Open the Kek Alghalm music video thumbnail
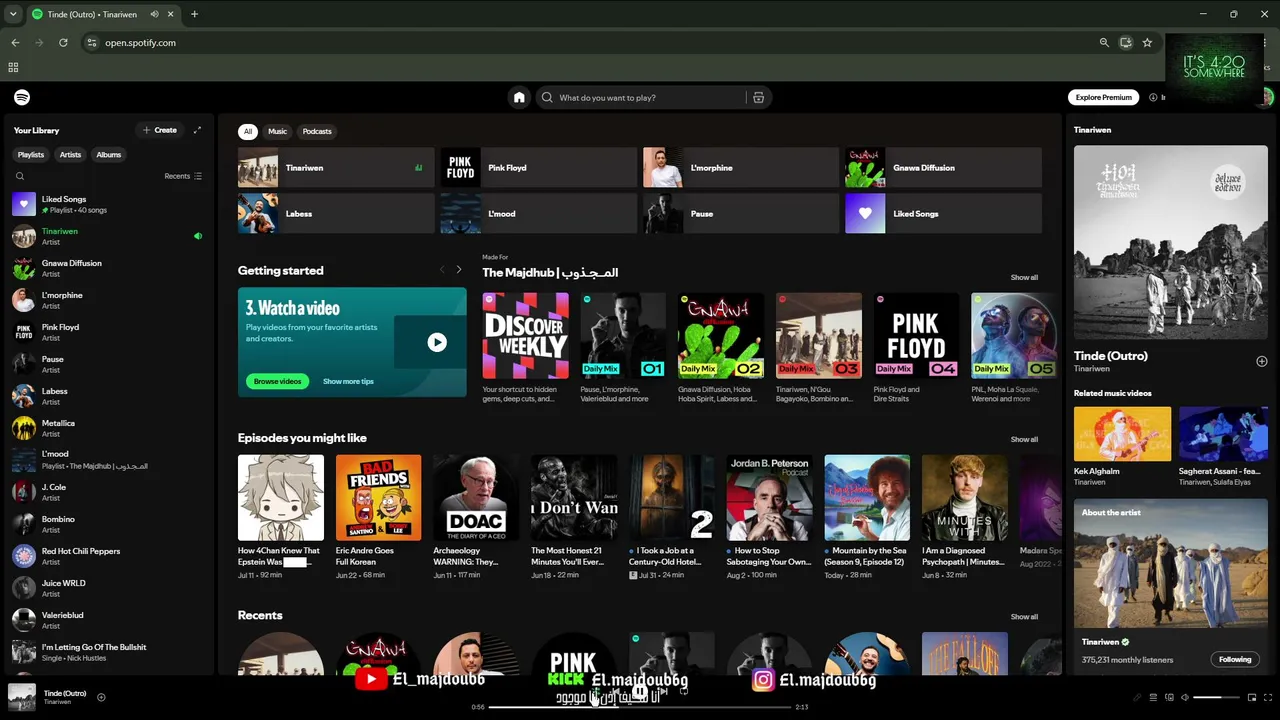1280x720 pixels. pyautogui.click(x=1122, y=434)
